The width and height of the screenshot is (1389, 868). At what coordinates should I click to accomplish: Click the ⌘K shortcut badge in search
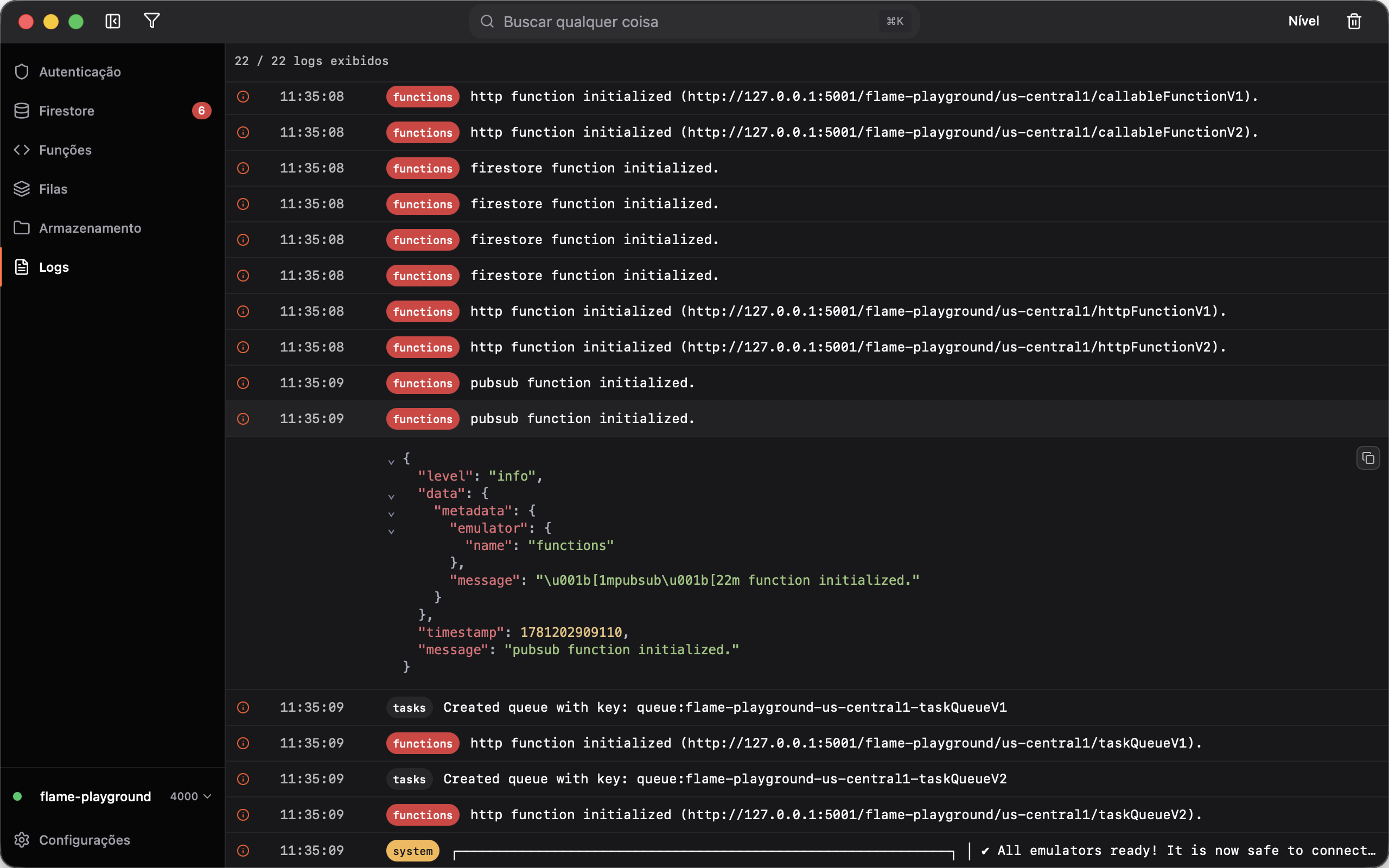895,21
